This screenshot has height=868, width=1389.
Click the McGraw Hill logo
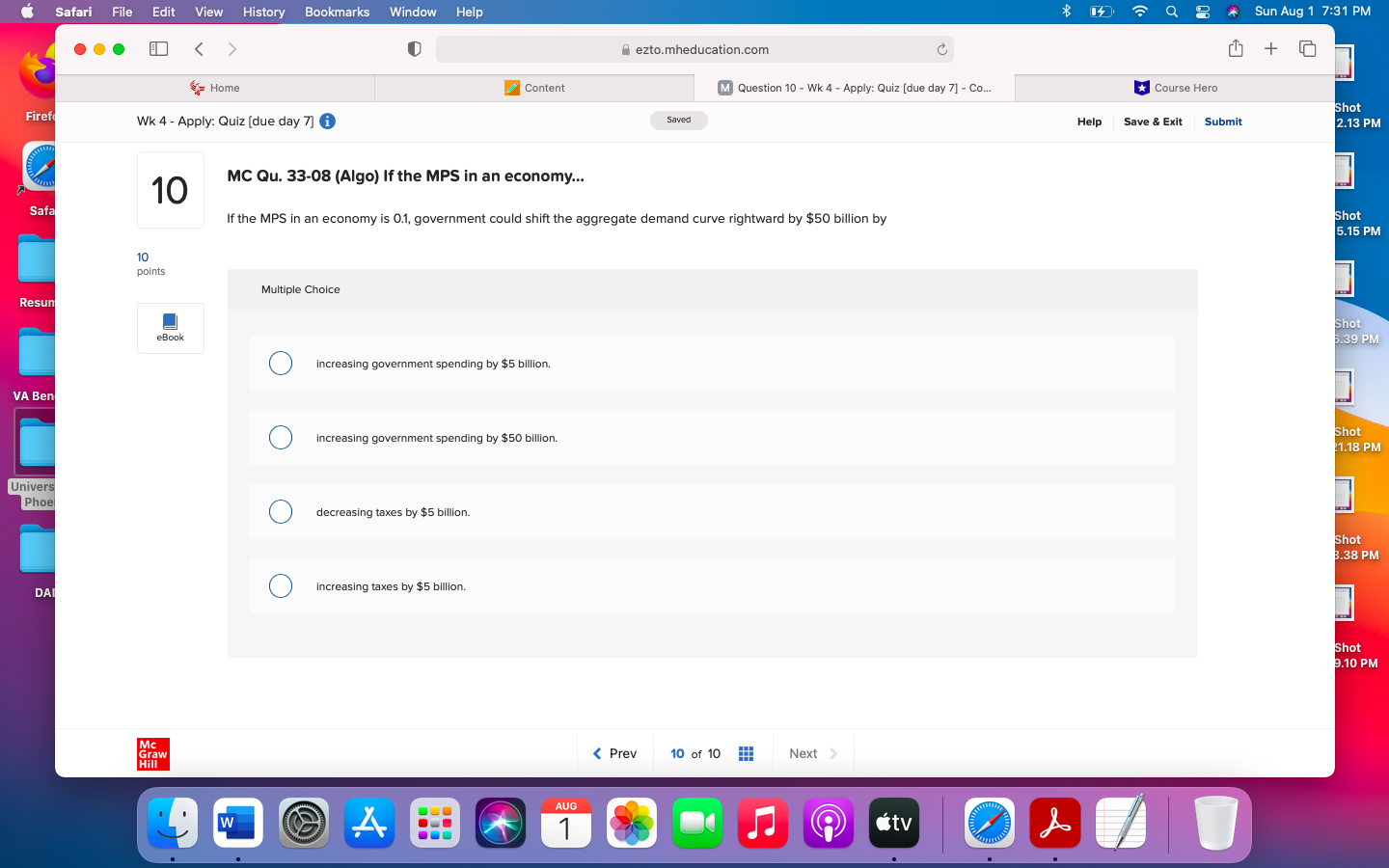click(x=152, y=754)
